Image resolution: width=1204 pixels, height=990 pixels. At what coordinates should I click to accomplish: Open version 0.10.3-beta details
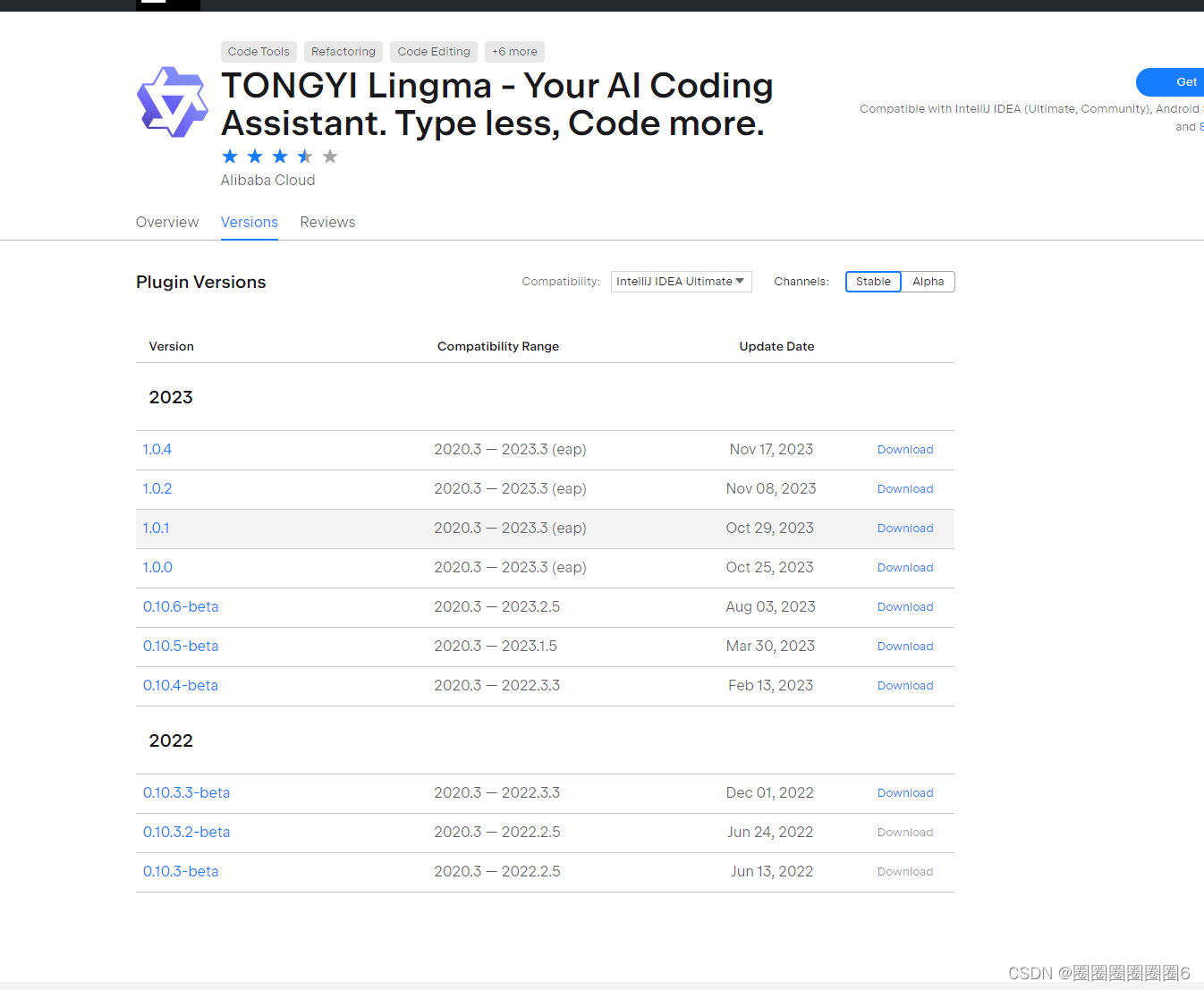click(181, 872)
